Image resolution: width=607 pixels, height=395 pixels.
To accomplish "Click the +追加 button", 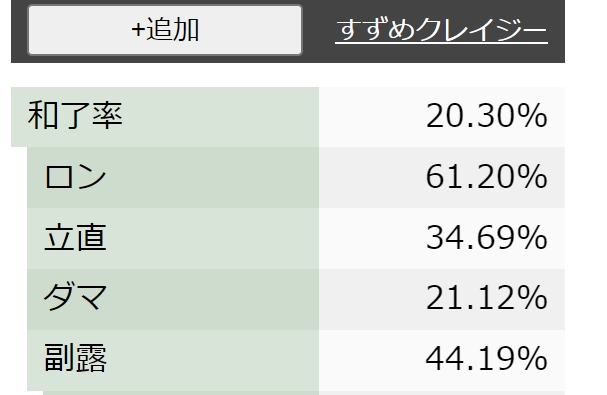I will (x=165, y=30).
